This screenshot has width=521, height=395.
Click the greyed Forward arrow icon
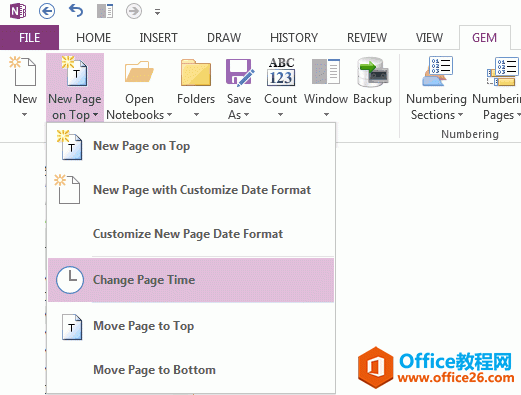(134, 11)
